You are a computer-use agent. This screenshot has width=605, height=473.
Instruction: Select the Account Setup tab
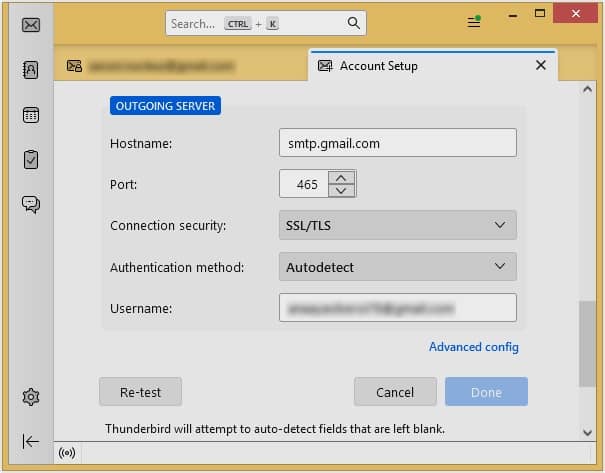click(433, 66)
